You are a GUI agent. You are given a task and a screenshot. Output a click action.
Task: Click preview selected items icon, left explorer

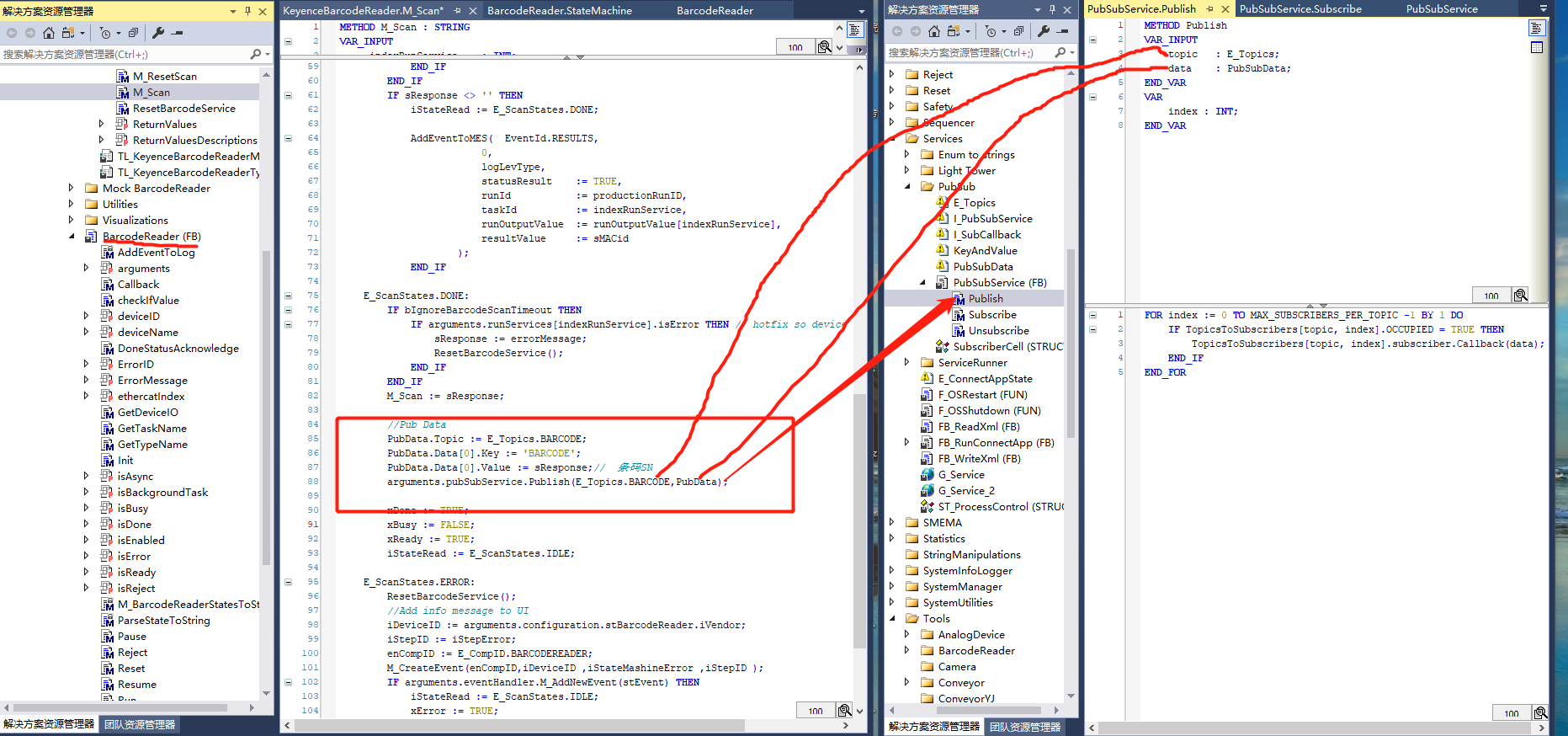177,33
